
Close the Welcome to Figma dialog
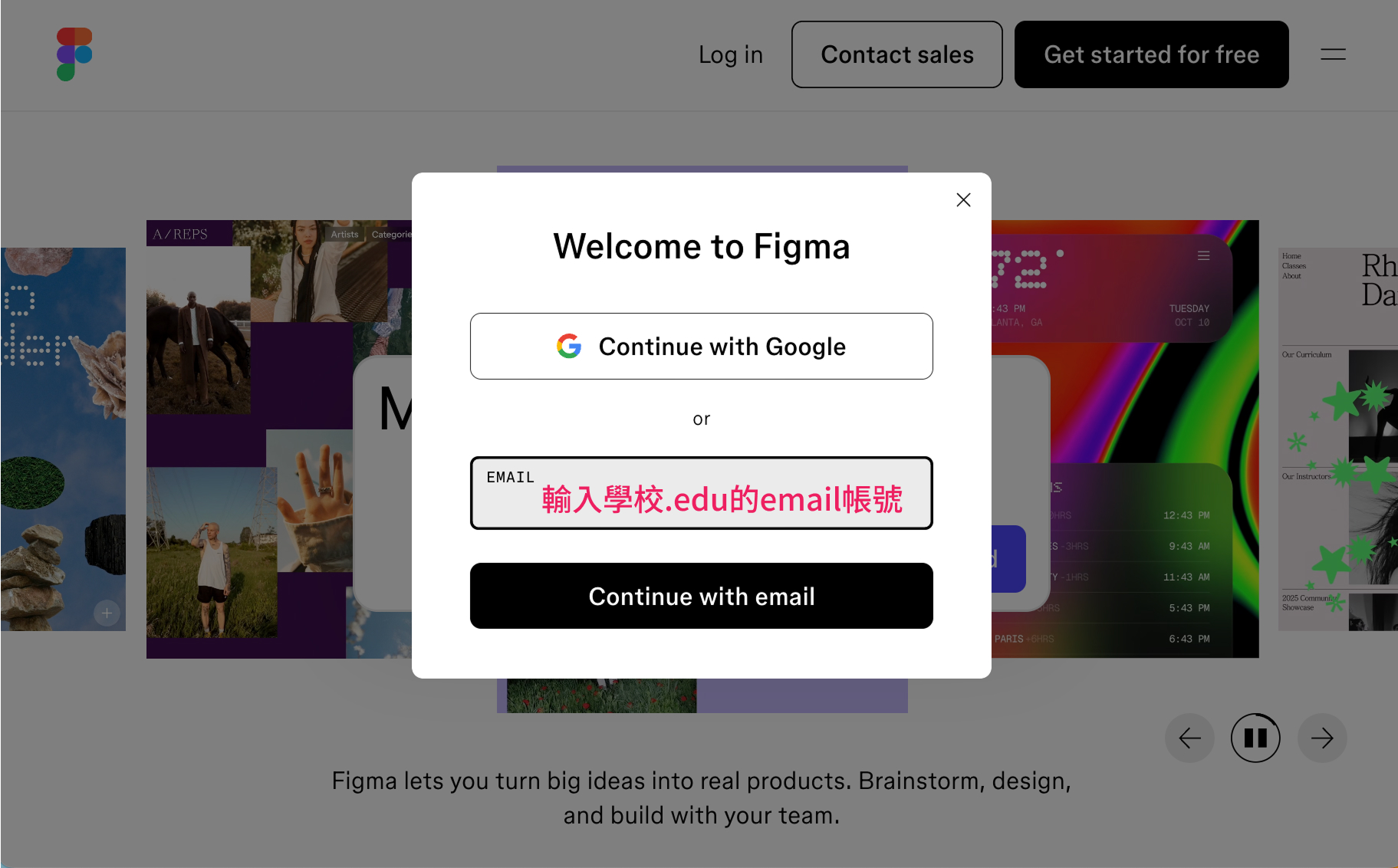(x=963, y=199)
